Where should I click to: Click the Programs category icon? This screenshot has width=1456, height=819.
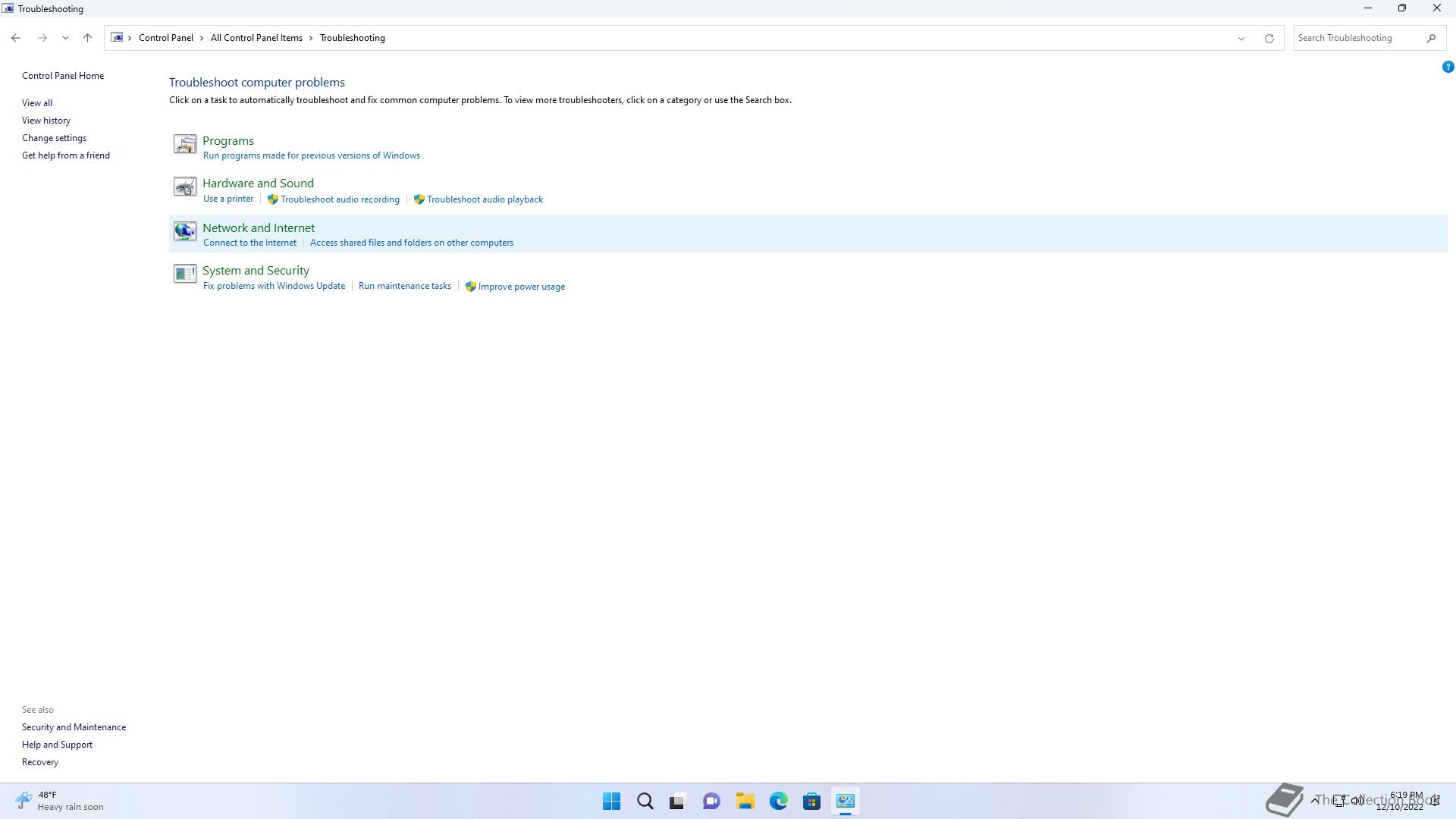pos(184,144)
